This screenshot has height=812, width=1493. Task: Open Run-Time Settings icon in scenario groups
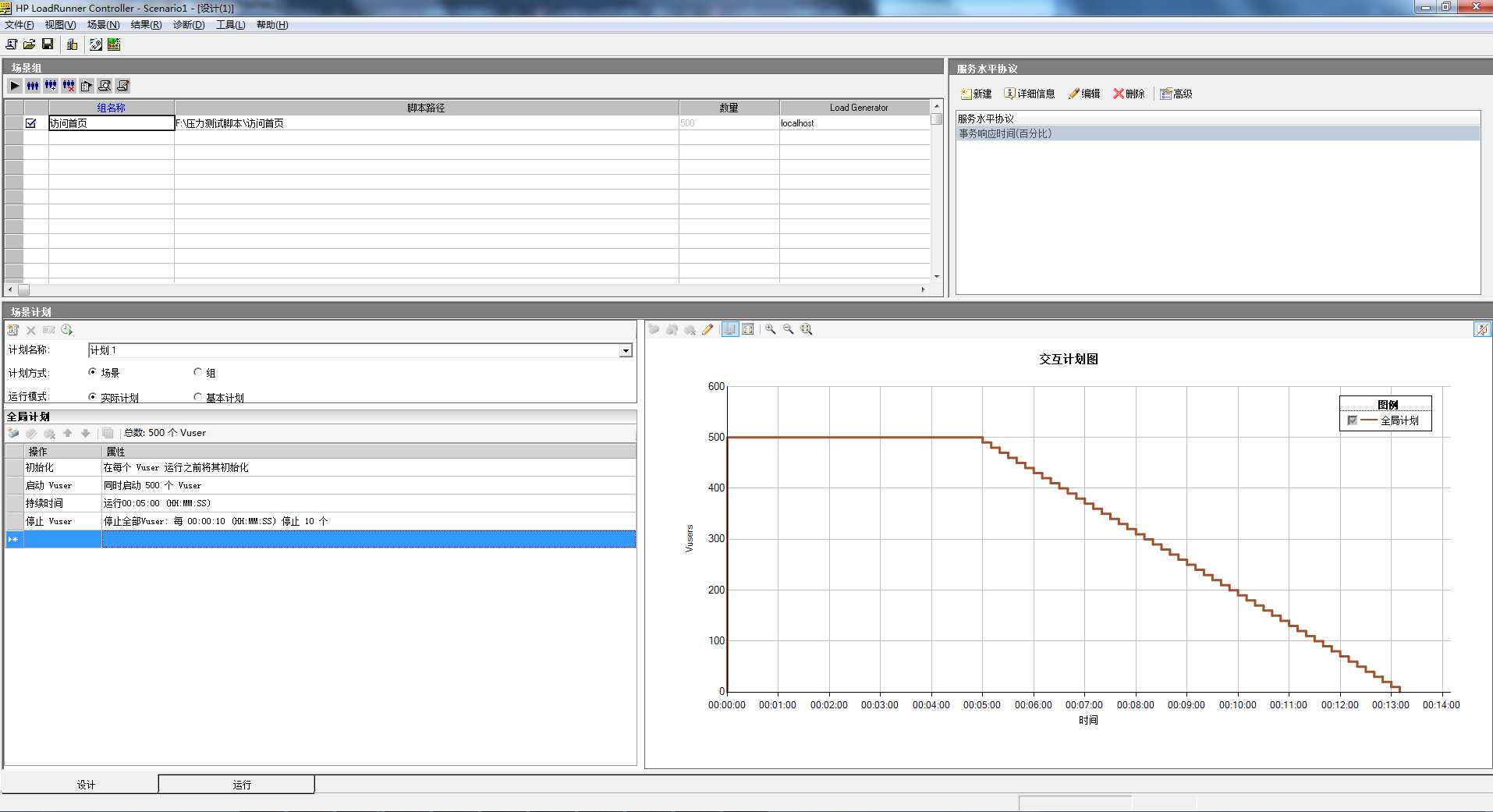[87, 86]
